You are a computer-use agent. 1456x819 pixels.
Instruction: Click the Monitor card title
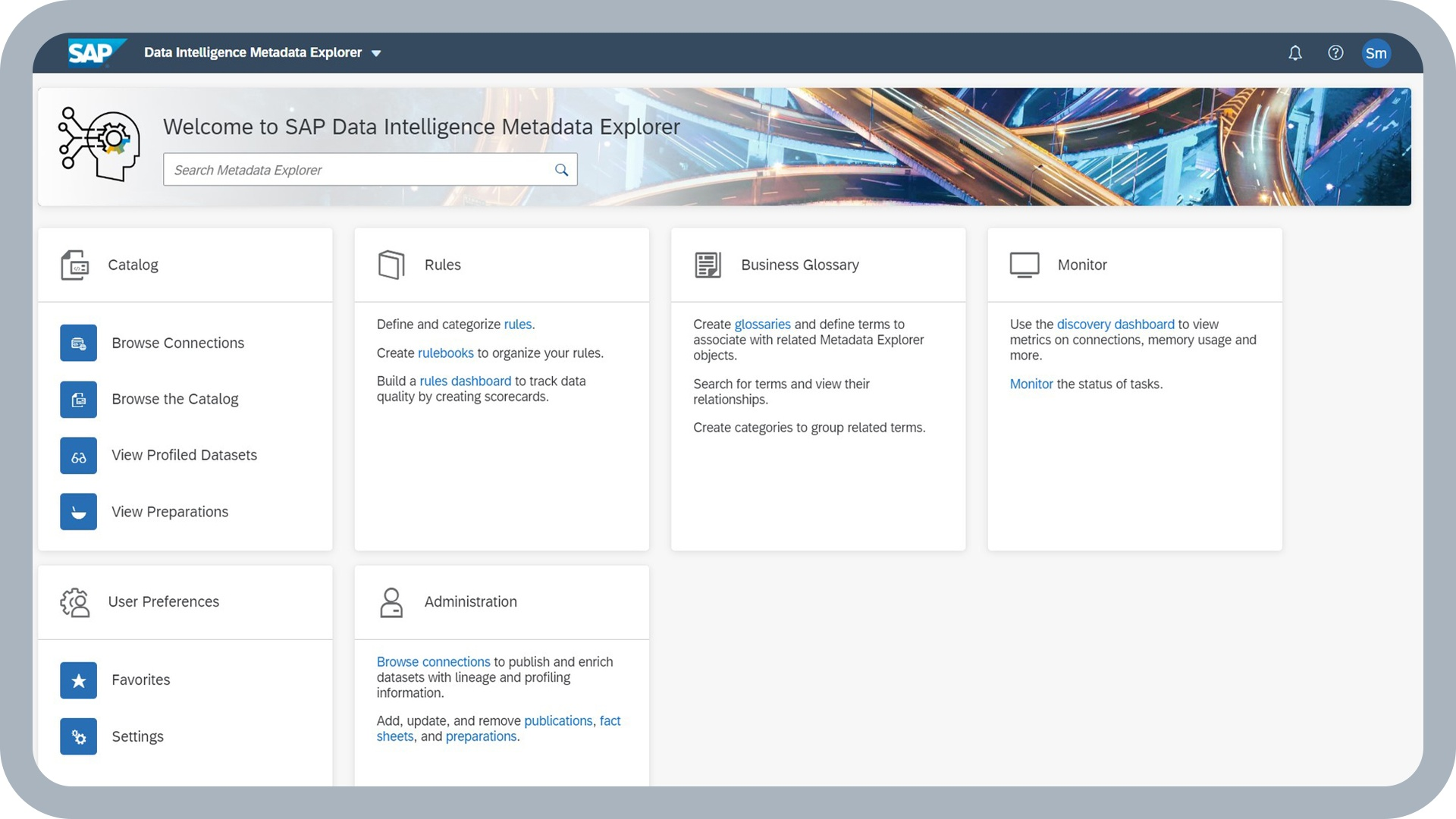pos(1082,265)
